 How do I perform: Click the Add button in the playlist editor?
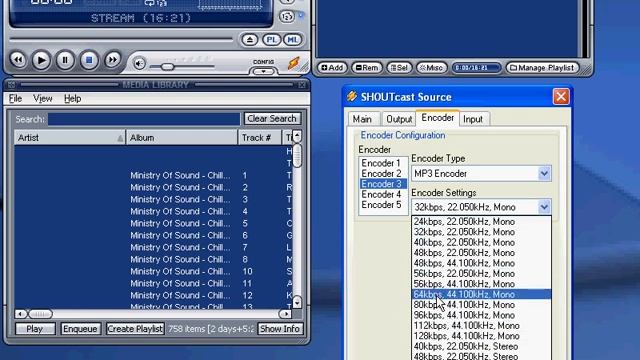click(x=332, y=68)
